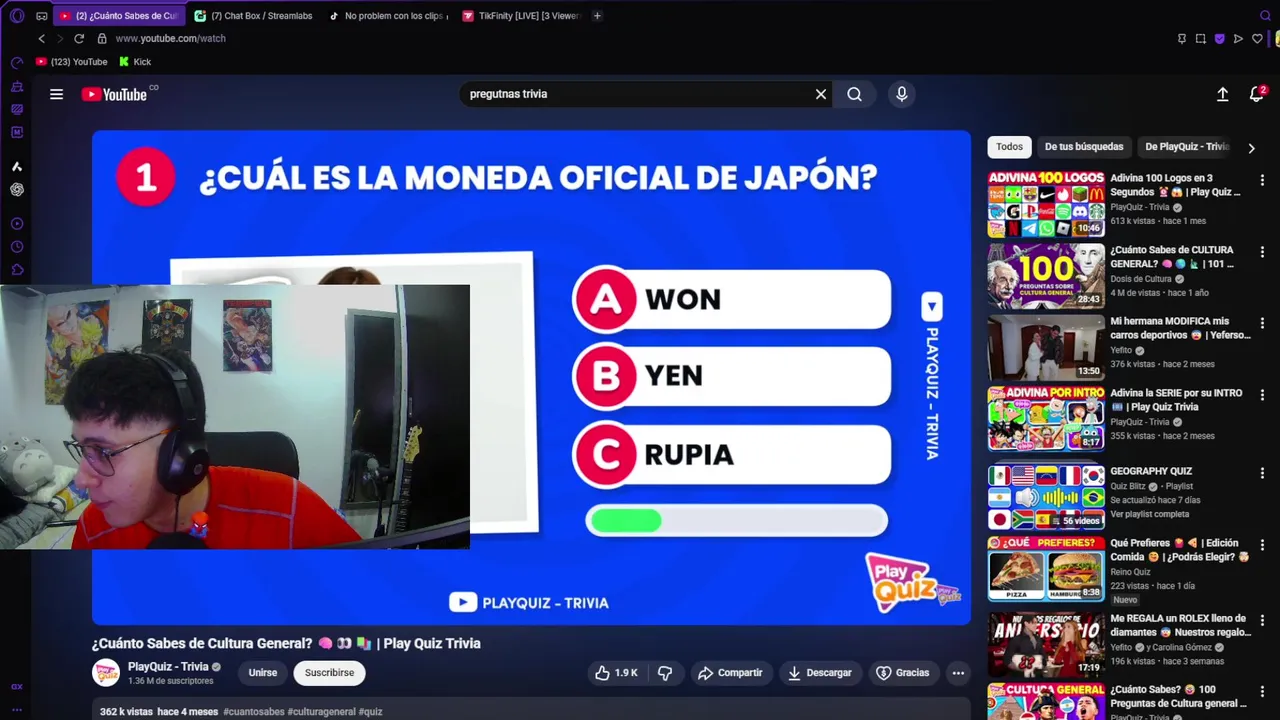Switch to the Chat Box / Streamlabs tab
The height and width of the screenshot is (720, 1280).
pos(253,16)
